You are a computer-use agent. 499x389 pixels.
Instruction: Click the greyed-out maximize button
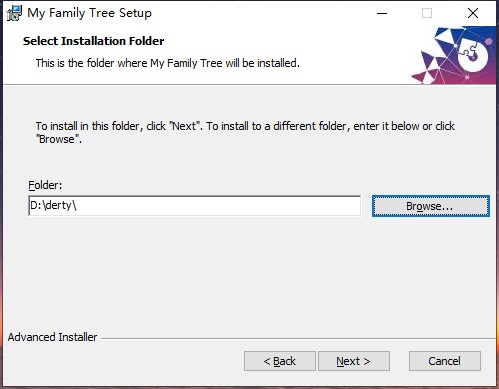click(427, 13)
